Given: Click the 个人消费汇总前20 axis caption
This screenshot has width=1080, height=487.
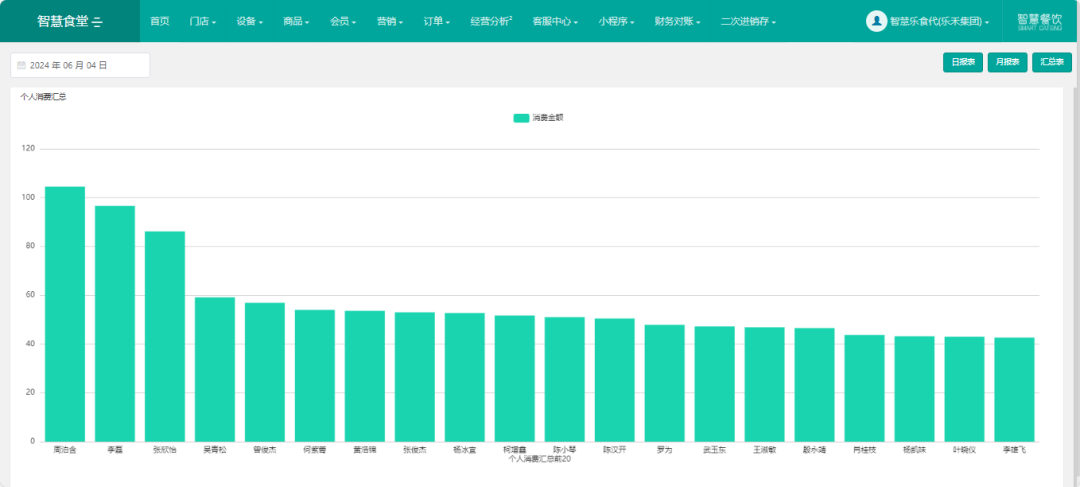Looking at the screenshot, I should pos(540,459).
